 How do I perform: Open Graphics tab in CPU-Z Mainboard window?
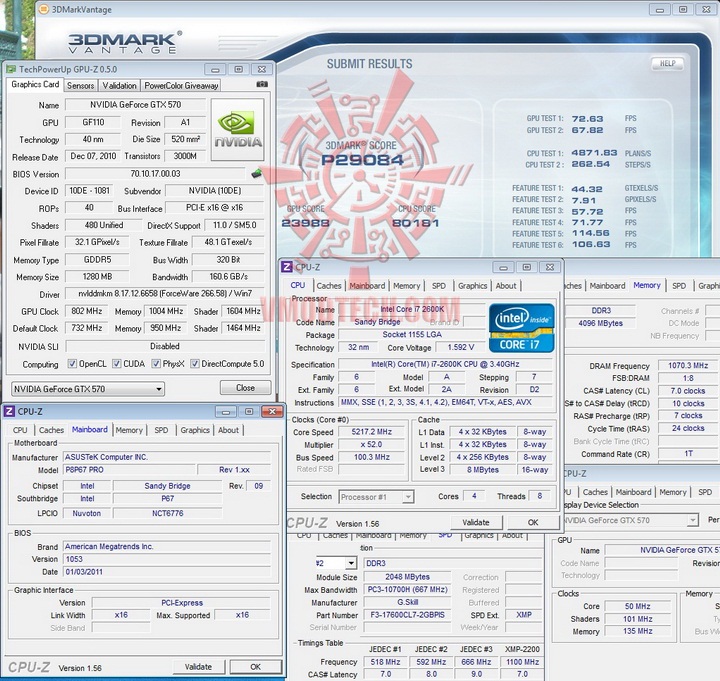click(195, 430)
